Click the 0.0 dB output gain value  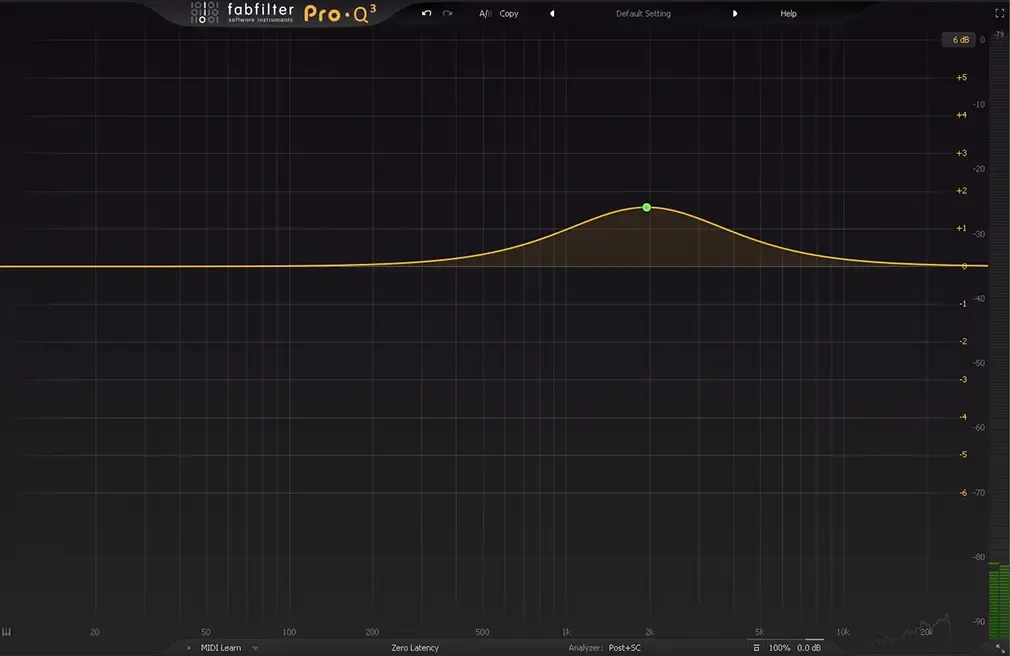[x=809, y=648]
